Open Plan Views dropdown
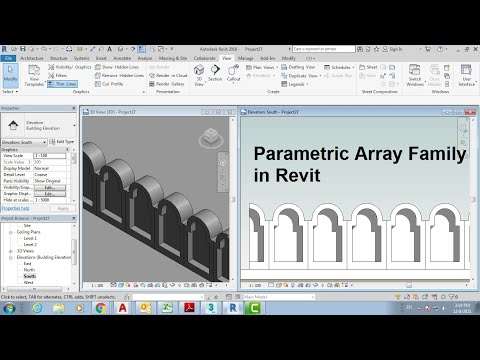 [x=262, y=67]
